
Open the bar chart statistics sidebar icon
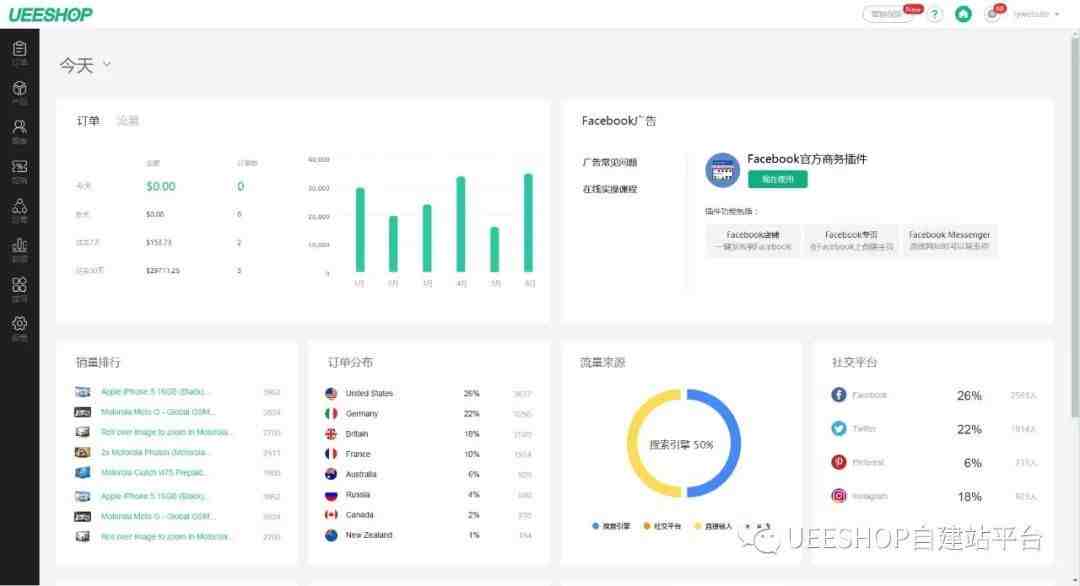point(19,248)
